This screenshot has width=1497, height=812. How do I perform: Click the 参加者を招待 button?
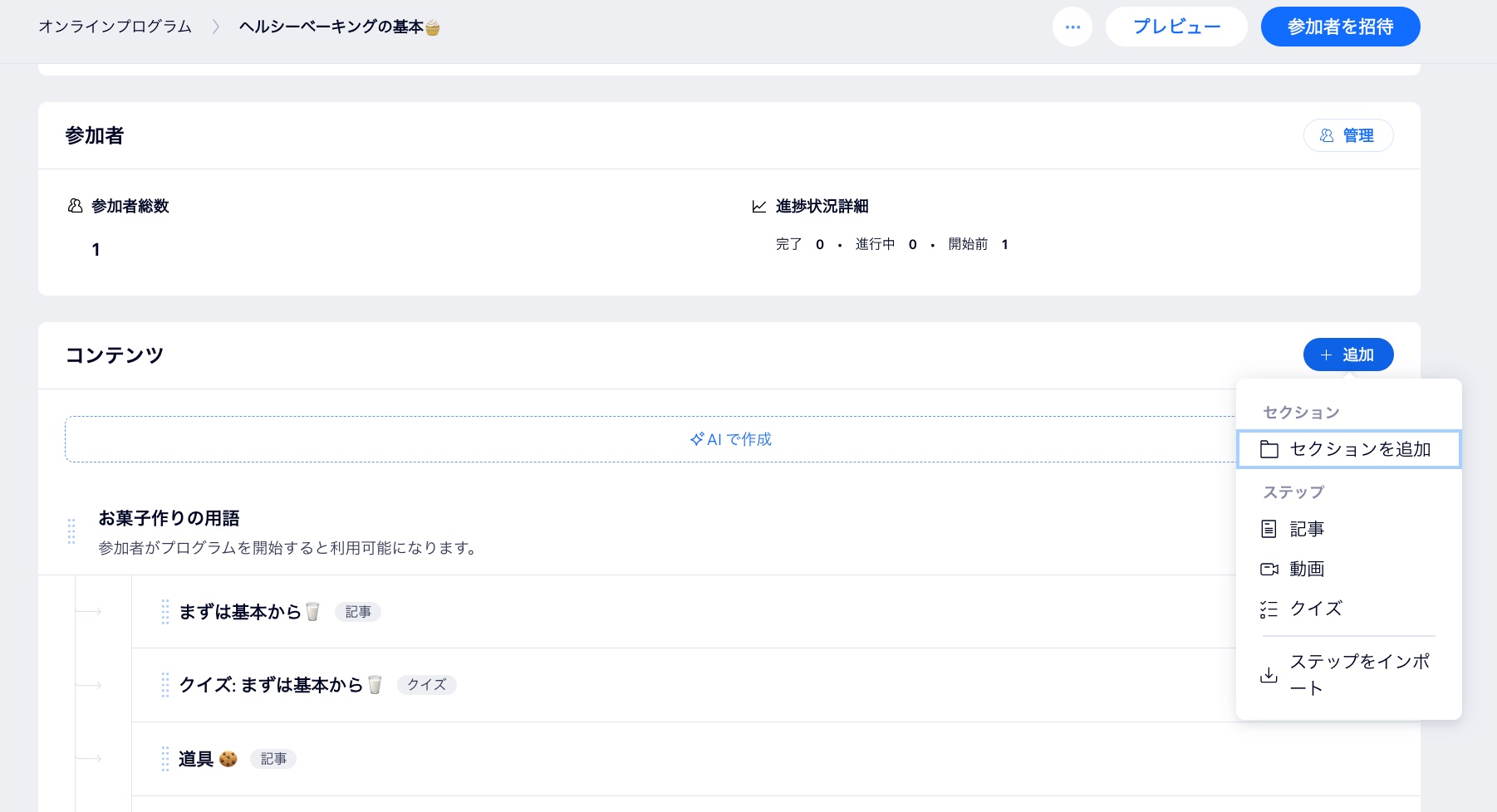[x=1340, y=26]
